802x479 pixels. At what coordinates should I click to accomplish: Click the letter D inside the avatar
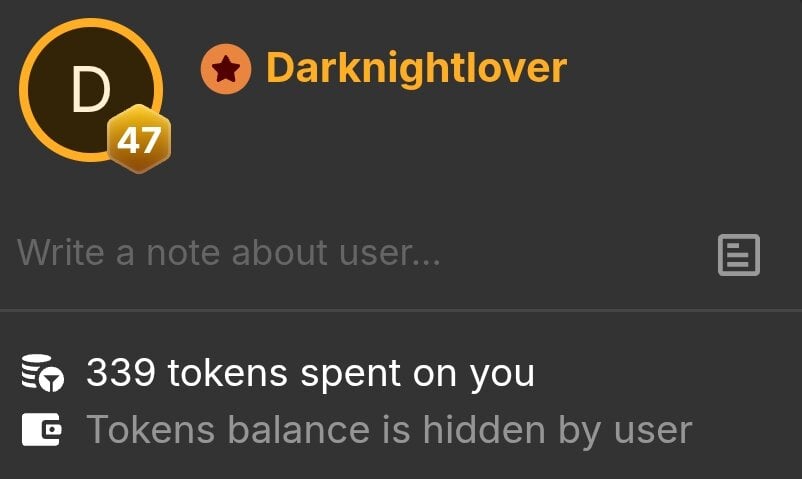[x=91, y=90]
